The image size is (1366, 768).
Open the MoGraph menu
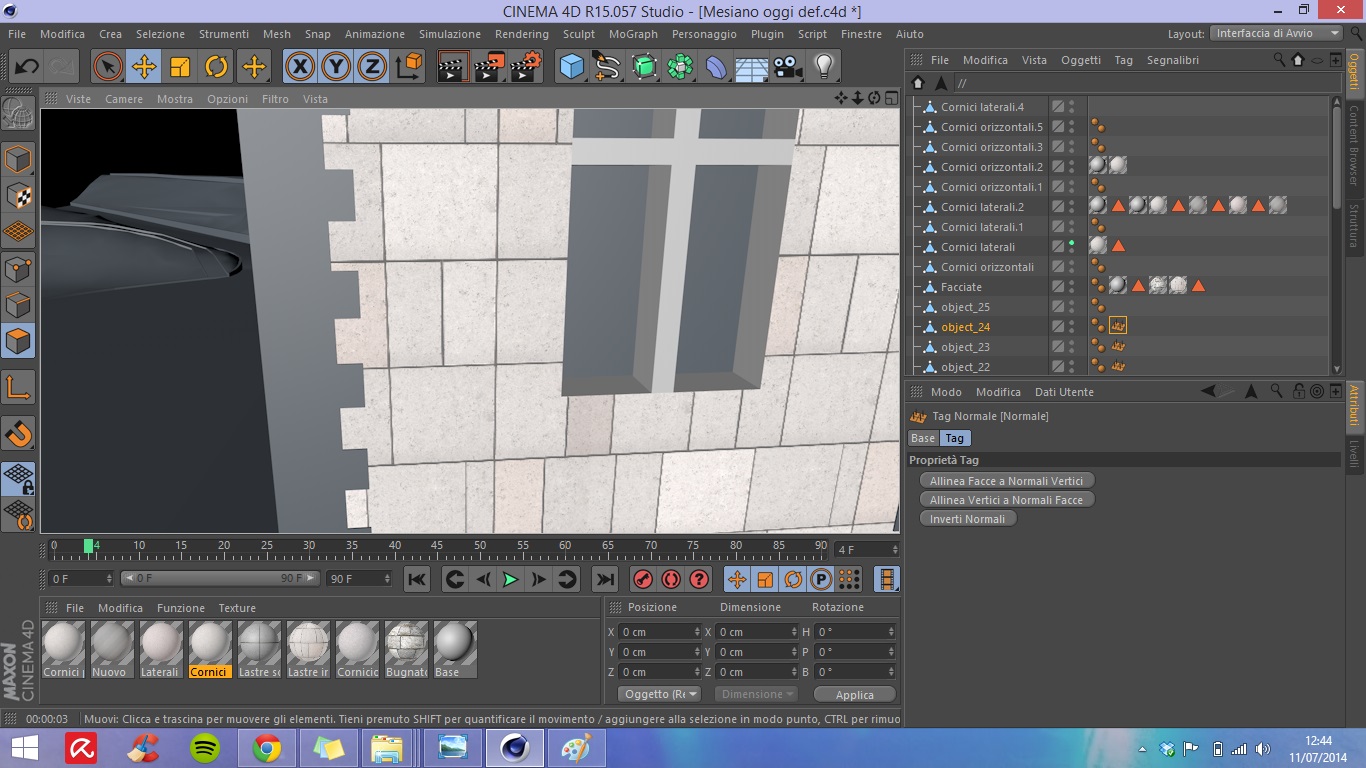(x=633, y=34)
